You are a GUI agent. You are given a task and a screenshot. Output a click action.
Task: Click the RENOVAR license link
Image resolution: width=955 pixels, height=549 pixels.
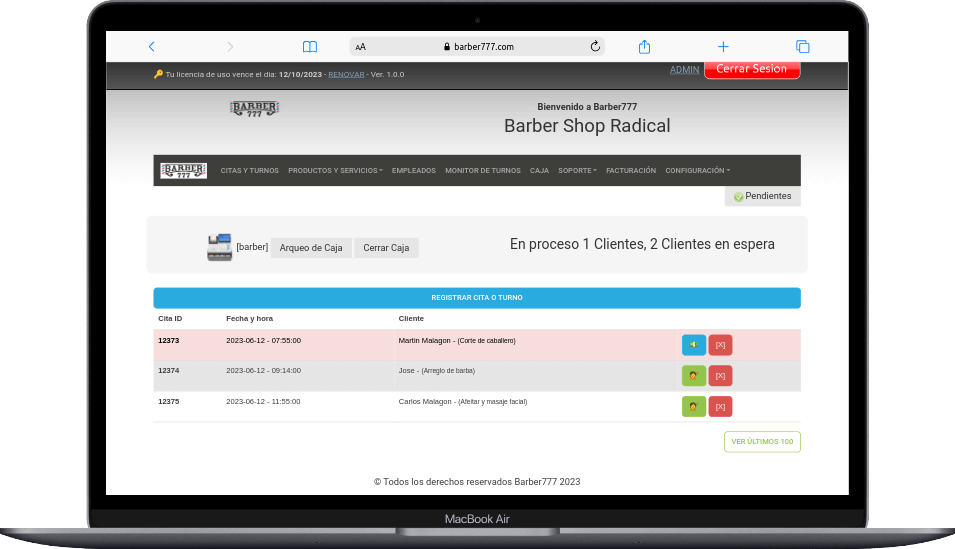point(346,75)
